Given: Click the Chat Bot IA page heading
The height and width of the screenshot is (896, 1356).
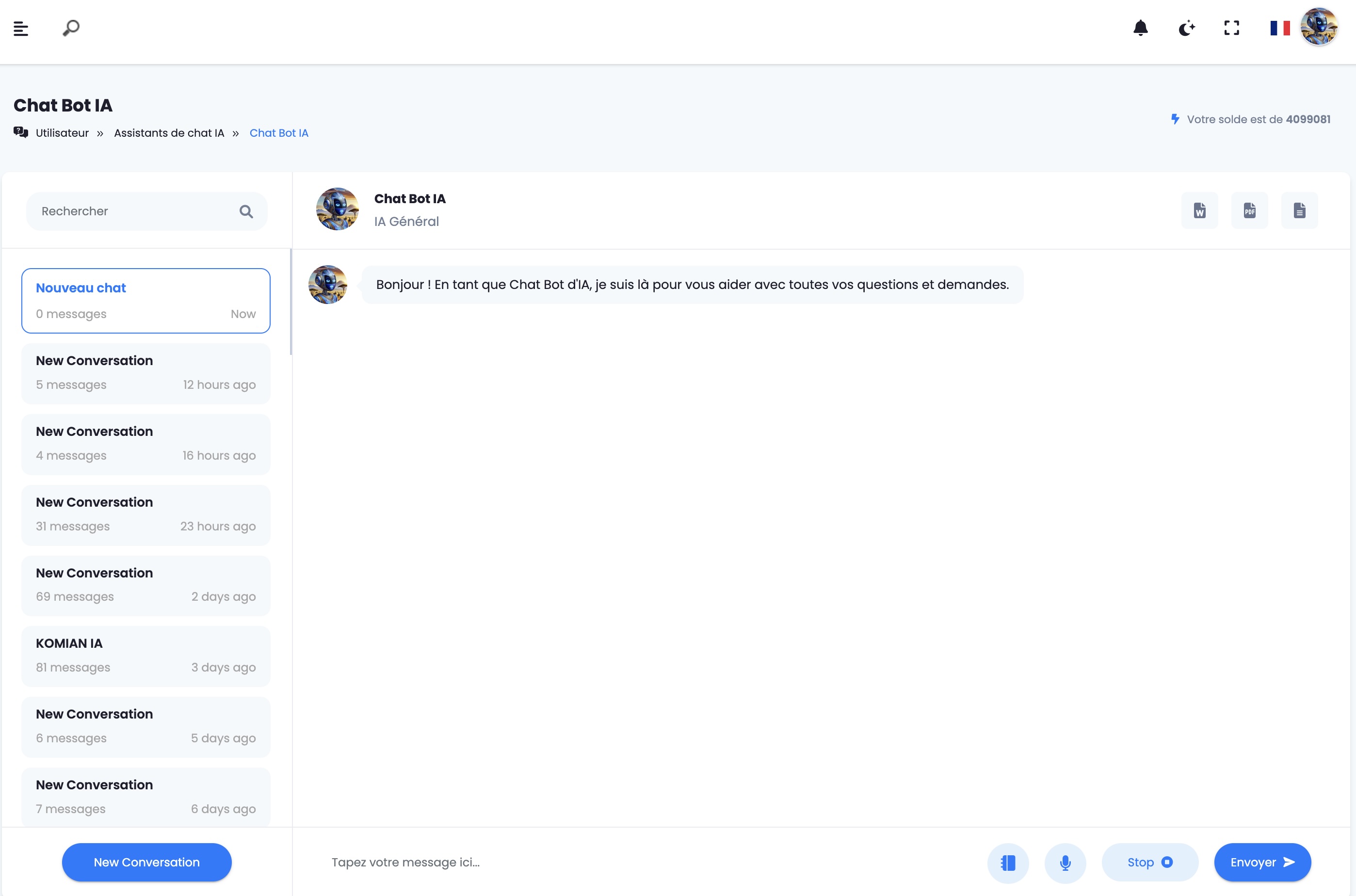Looking at the screenshot, I should click(63, 106).
